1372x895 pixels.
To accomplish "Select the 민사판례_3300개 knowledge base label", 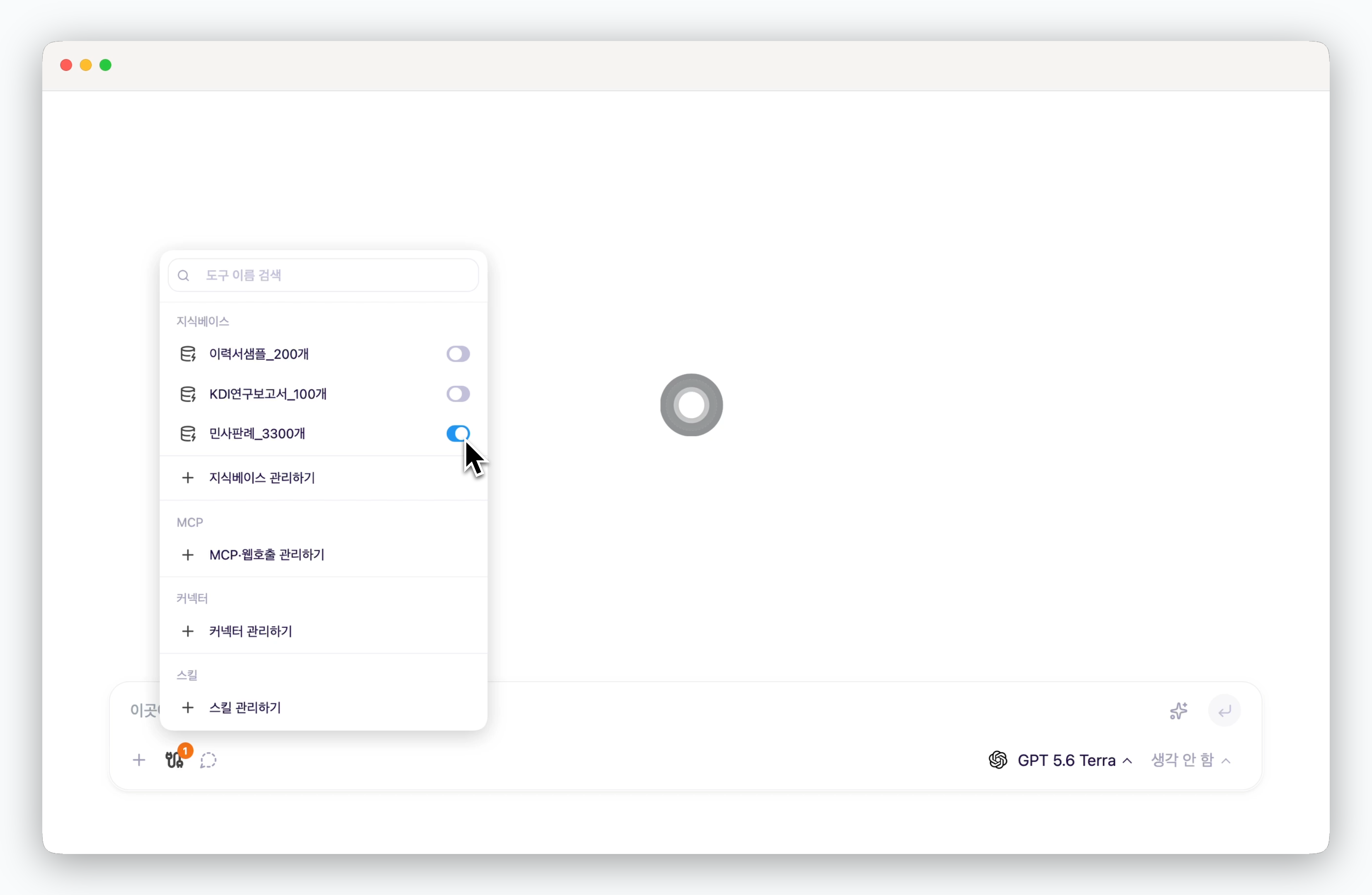I will click(x=257, y=434).
